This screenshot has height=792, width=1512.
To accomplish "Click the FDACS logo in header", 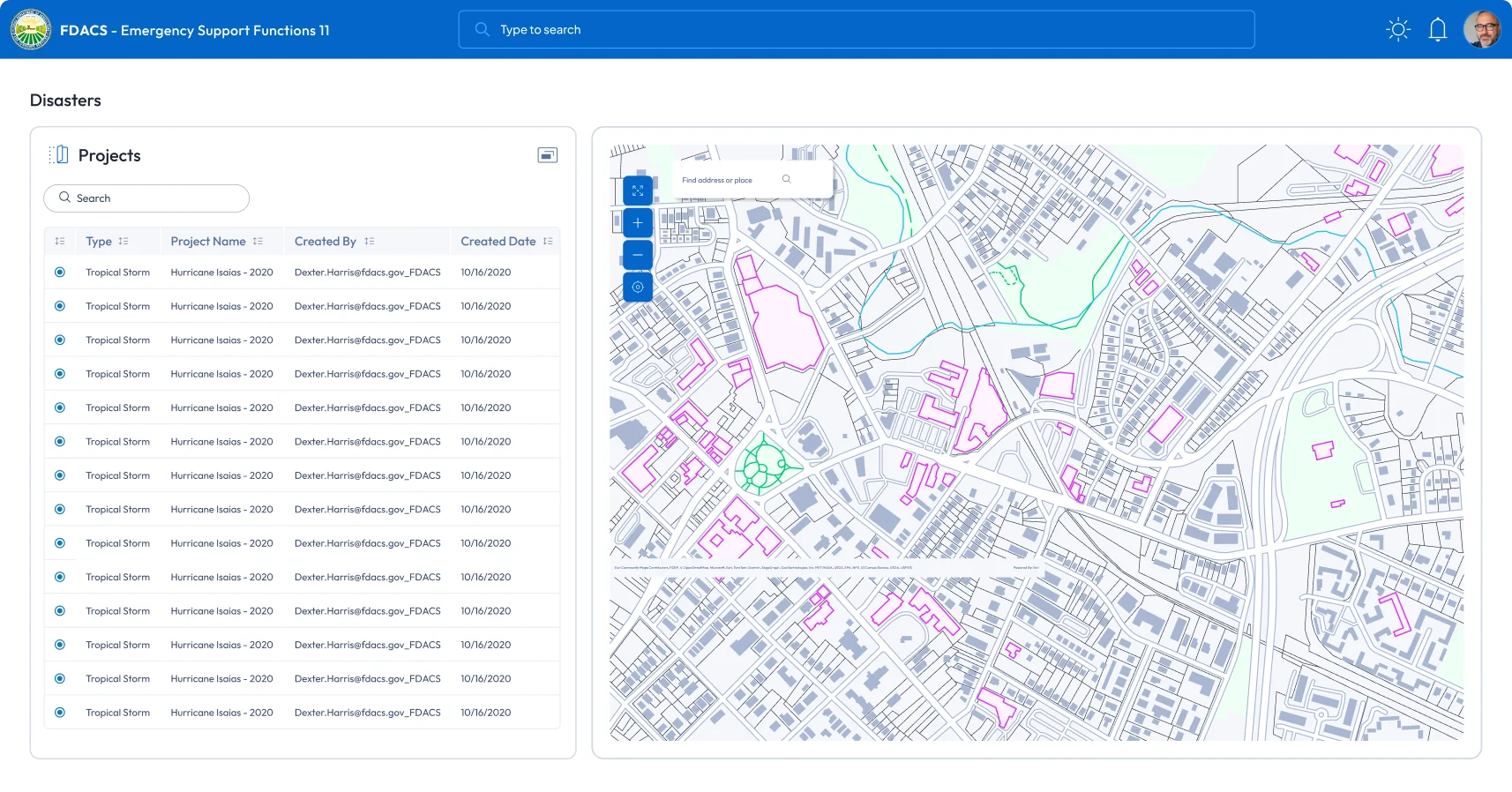I will [31, 30].
